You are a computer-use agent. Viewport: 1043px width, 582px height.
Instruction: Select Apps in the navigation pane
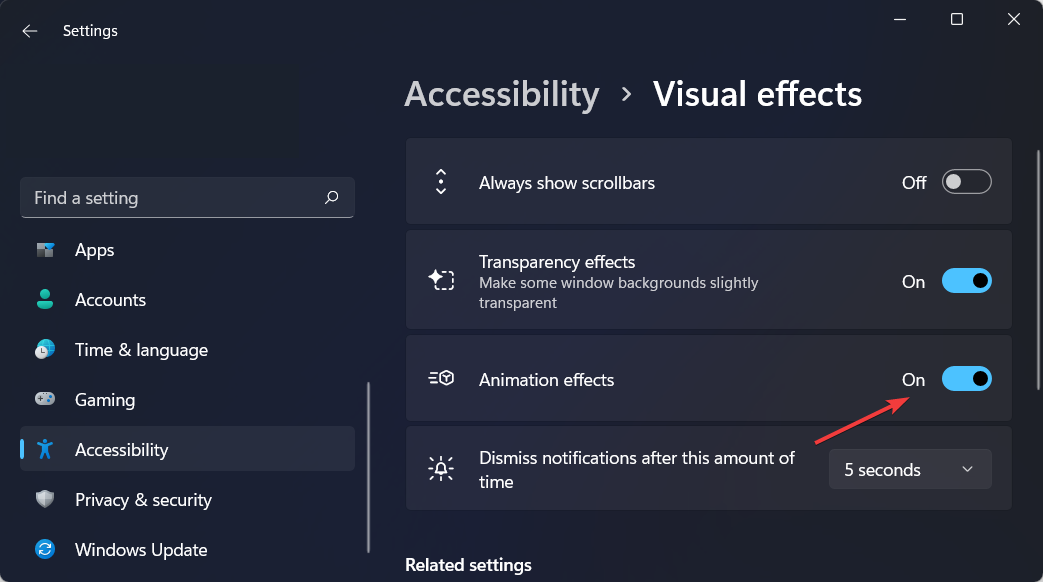pos(95,249)
